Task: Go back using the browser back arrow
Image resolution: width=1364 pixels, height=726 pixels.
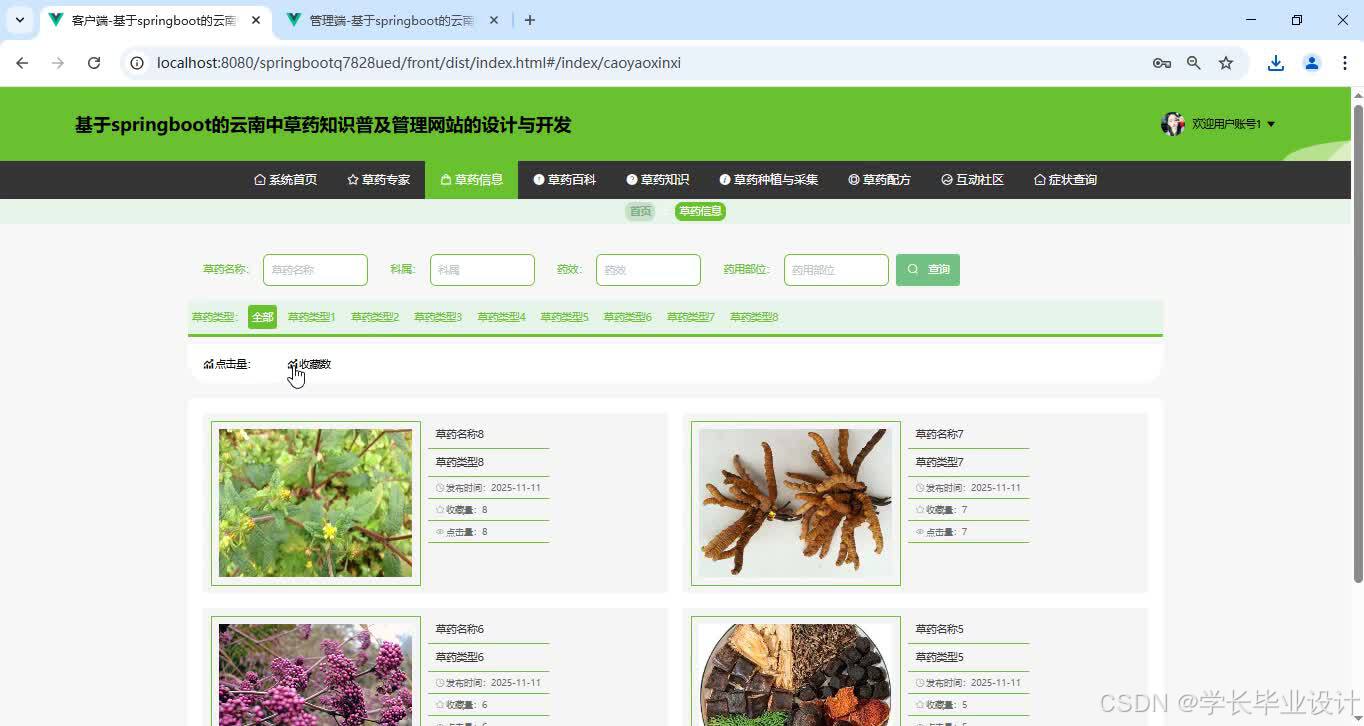Action: click(x=22, y=63)
